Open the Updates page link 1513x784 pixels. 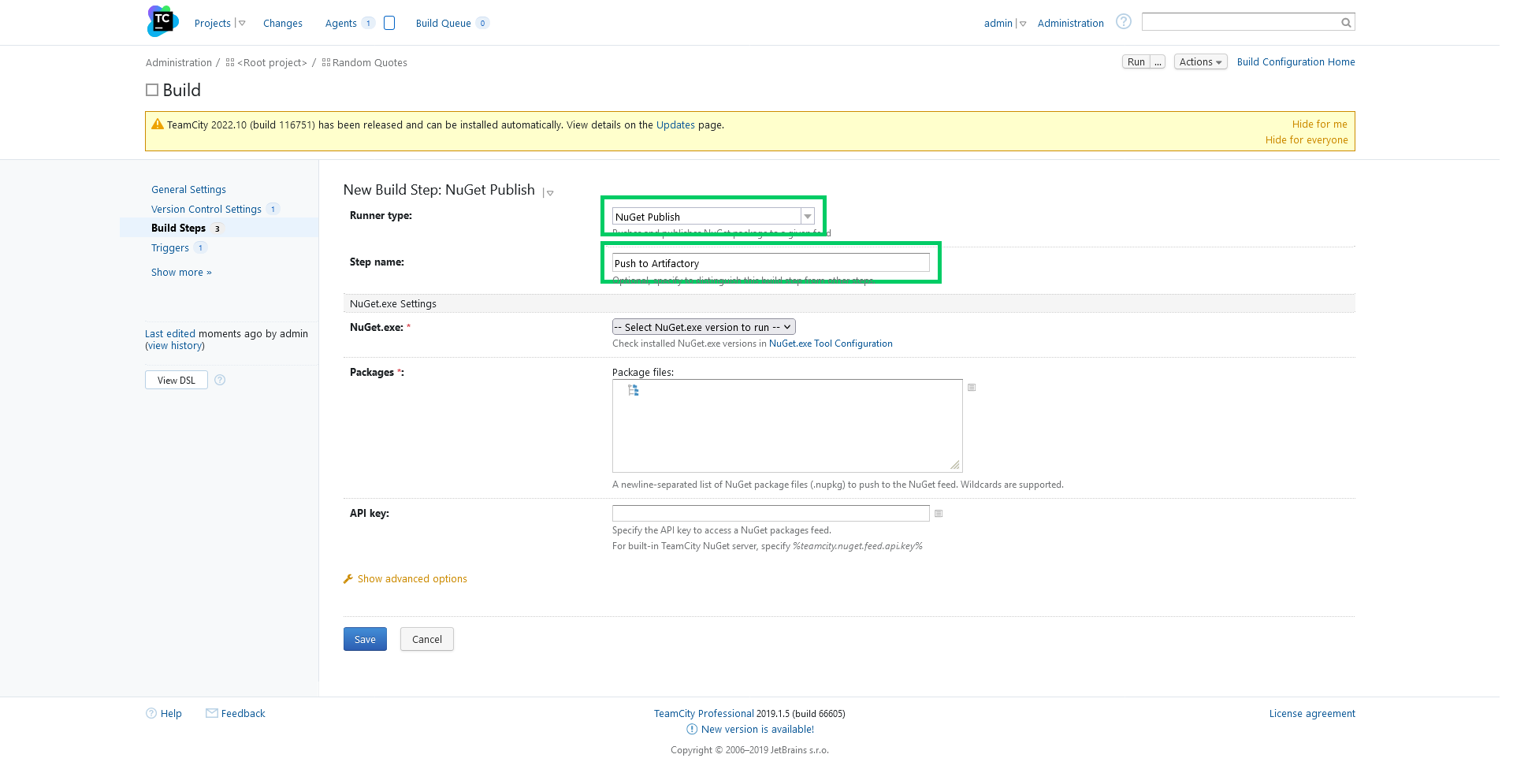click(675, 125)
